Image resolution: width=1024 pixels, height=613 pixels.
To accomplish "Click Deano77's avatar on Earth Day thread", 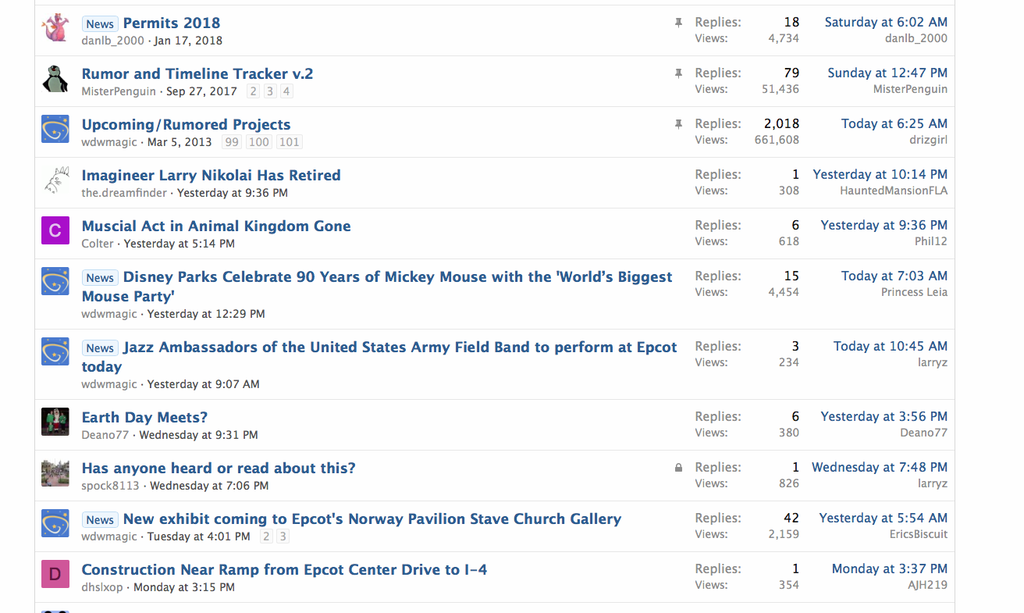I will coord(55,422).
